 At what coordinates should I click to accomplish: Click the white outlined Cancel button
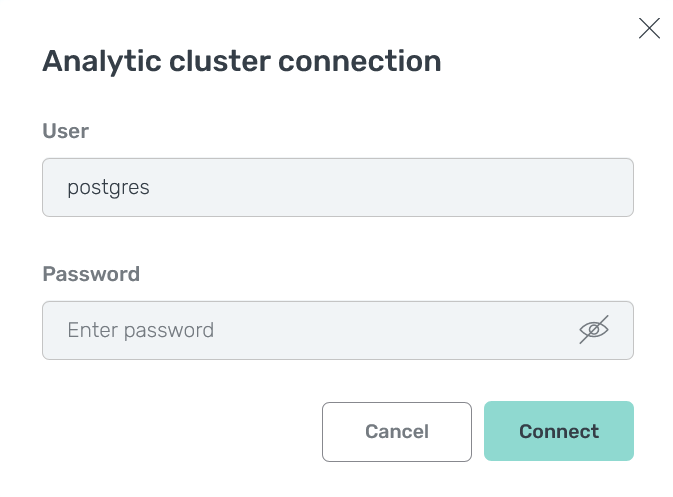[396, 431]
